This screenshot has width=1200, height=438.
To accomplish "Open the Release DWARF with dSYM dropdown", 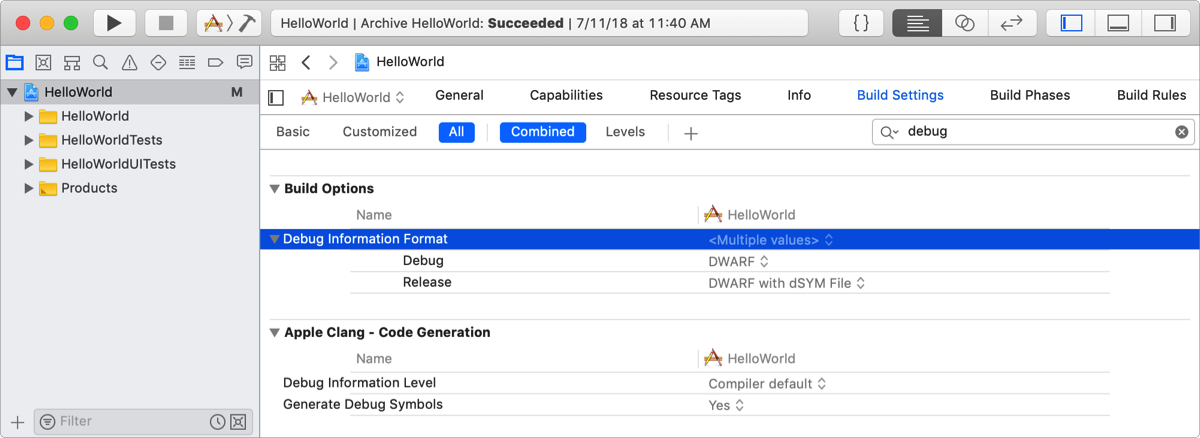I will (786, 283).
